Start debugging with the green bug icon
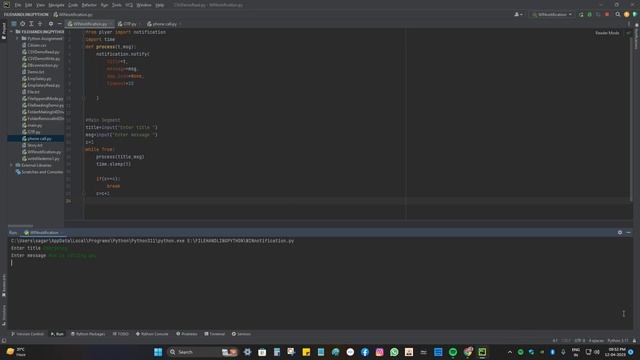Image resolution: width=640 pixels, height=360 pixels. 589,14
